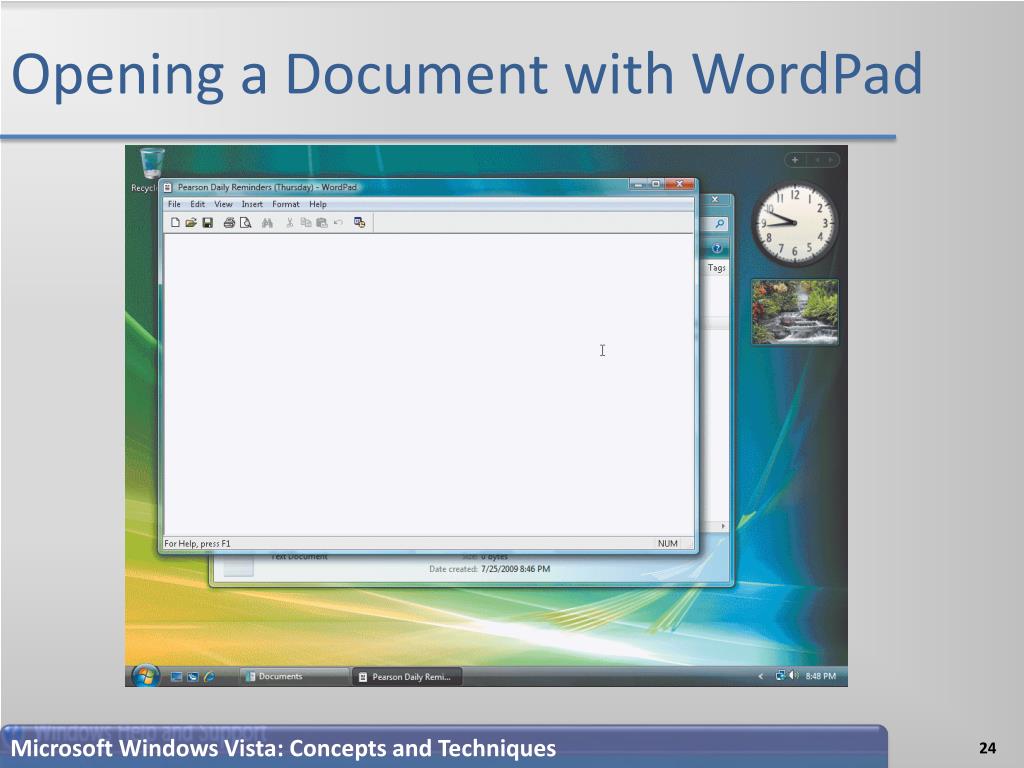
Task: Click the 8:48 PM taskbar clock
Action: point(820,676)
